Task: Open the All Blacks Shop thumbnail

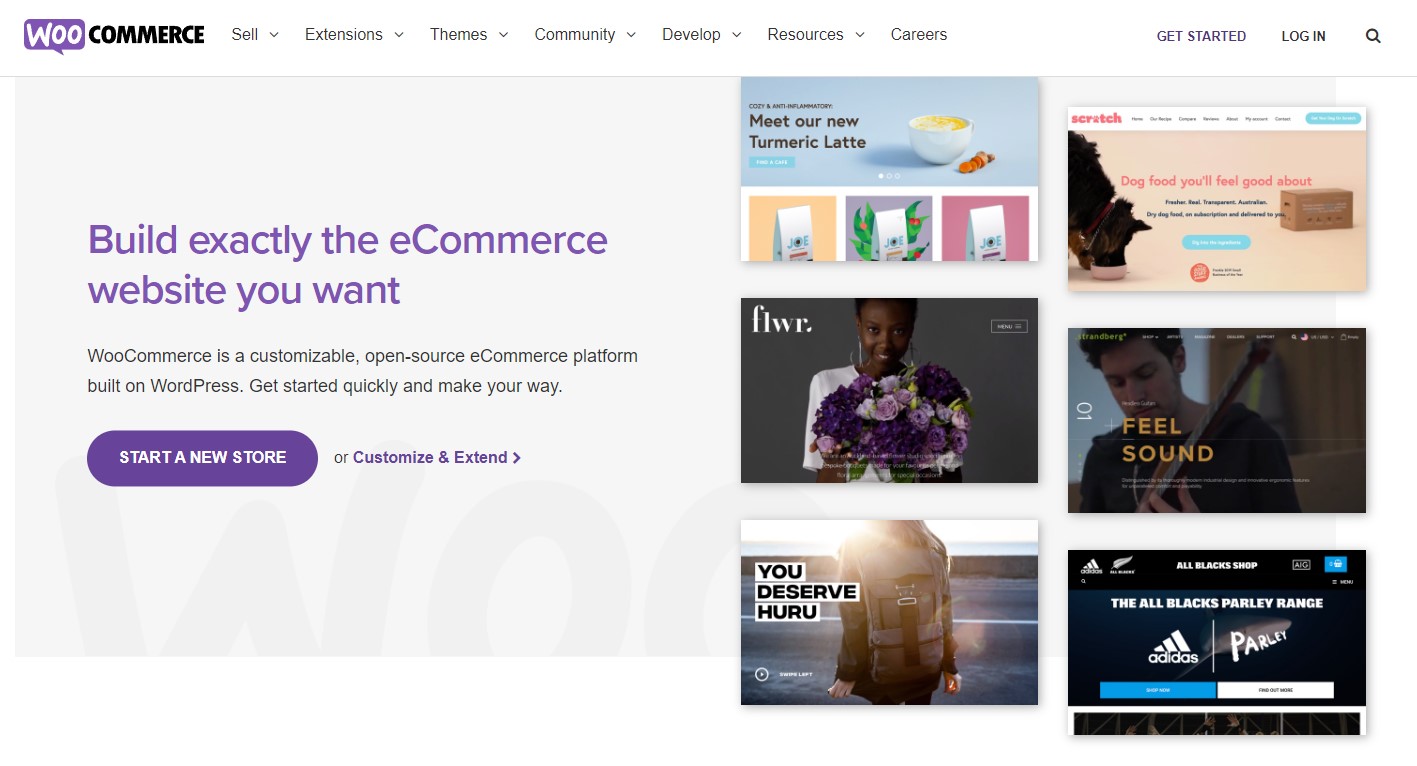Action: point(1216,642)
